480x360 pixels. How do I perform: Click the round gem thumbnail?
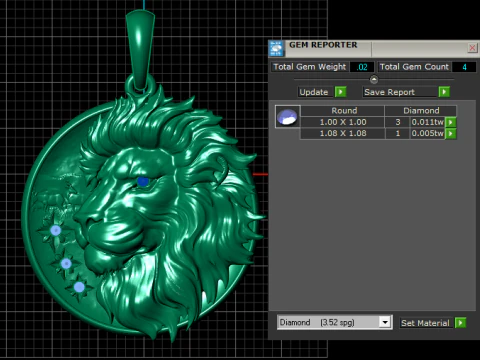click(287, 116)
